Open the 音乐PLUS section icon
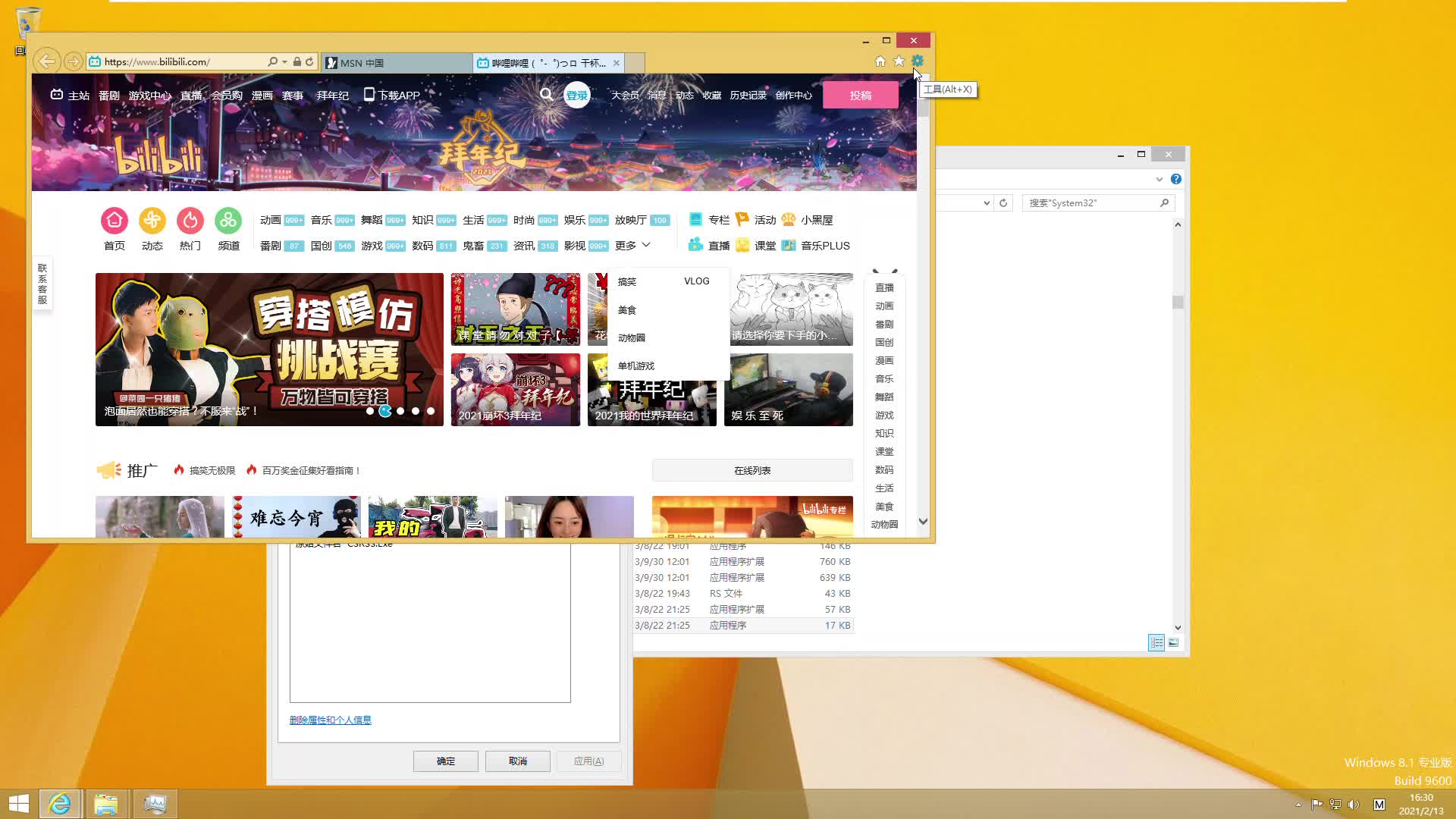This screenshot has width=1456, height=819. pyautogui.click(x=789, y=245)
